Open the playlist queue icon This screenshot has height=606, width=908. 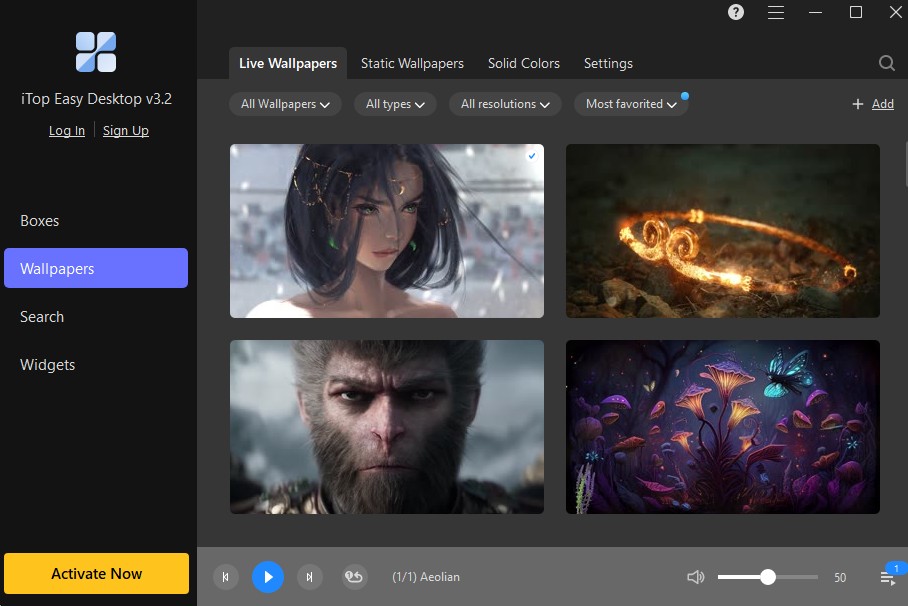(887, 578)
